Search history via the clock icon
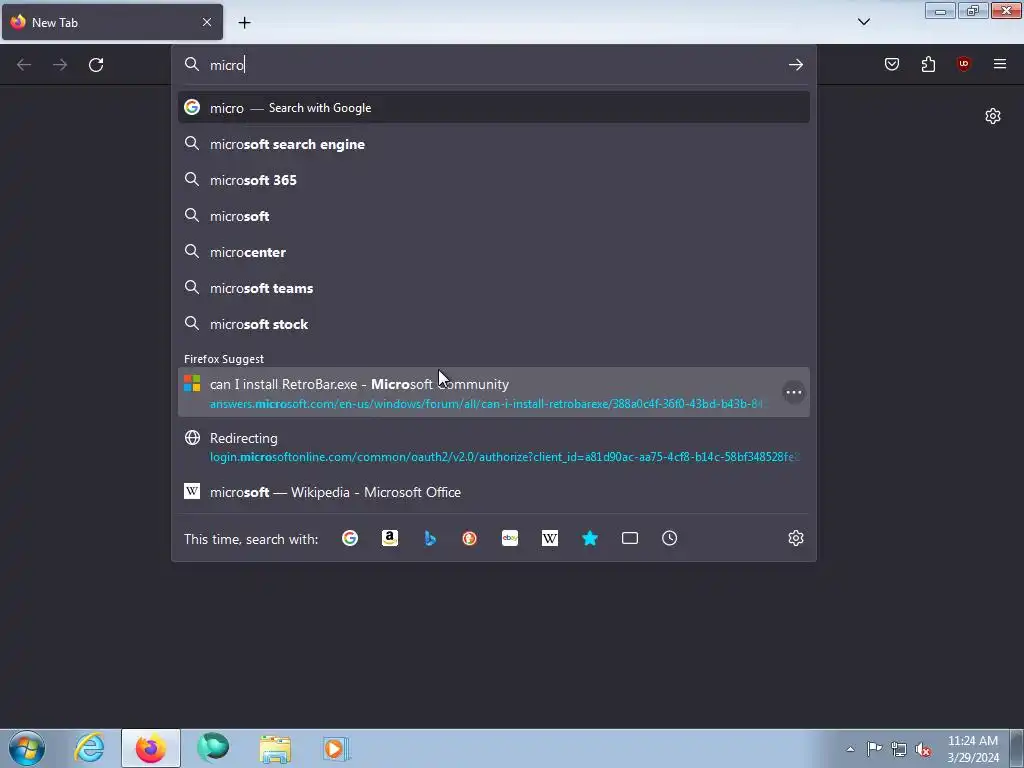Viewport: 1024px width, 768px height. click(669, 538)
